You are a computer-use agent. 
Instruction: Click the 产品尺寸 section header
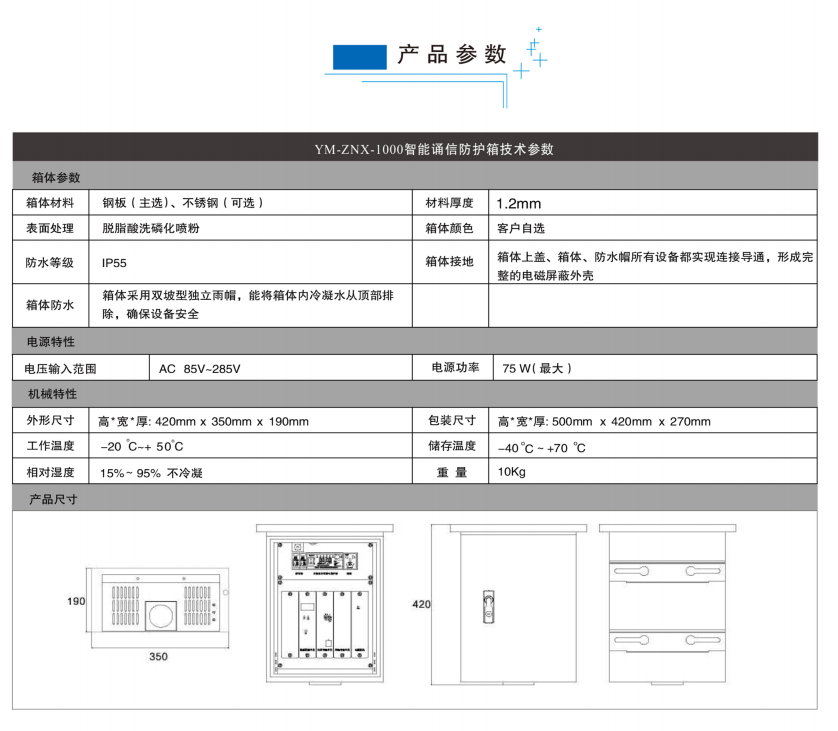[x=54, y=498]
